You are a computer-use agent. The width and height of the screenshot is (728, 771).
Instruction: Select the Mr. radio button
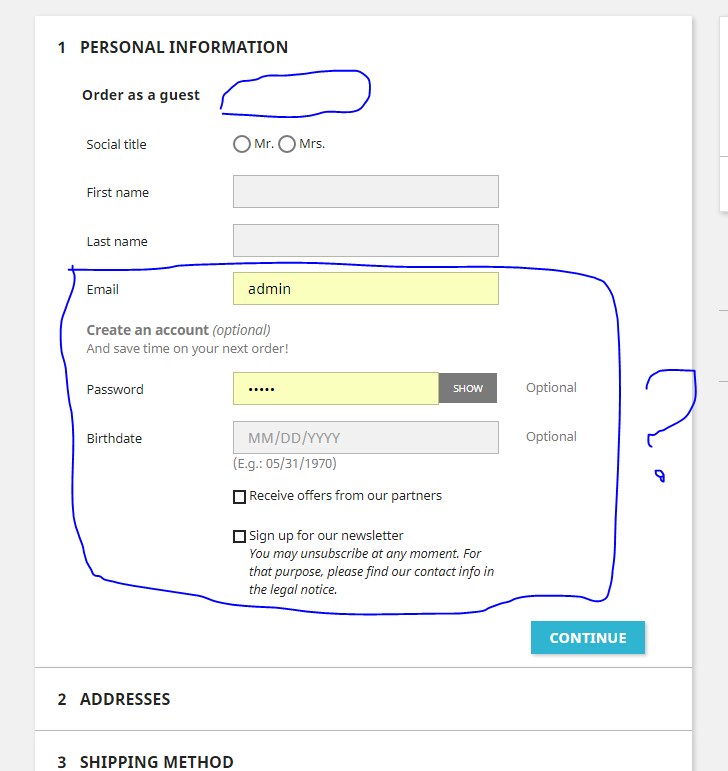241,144
